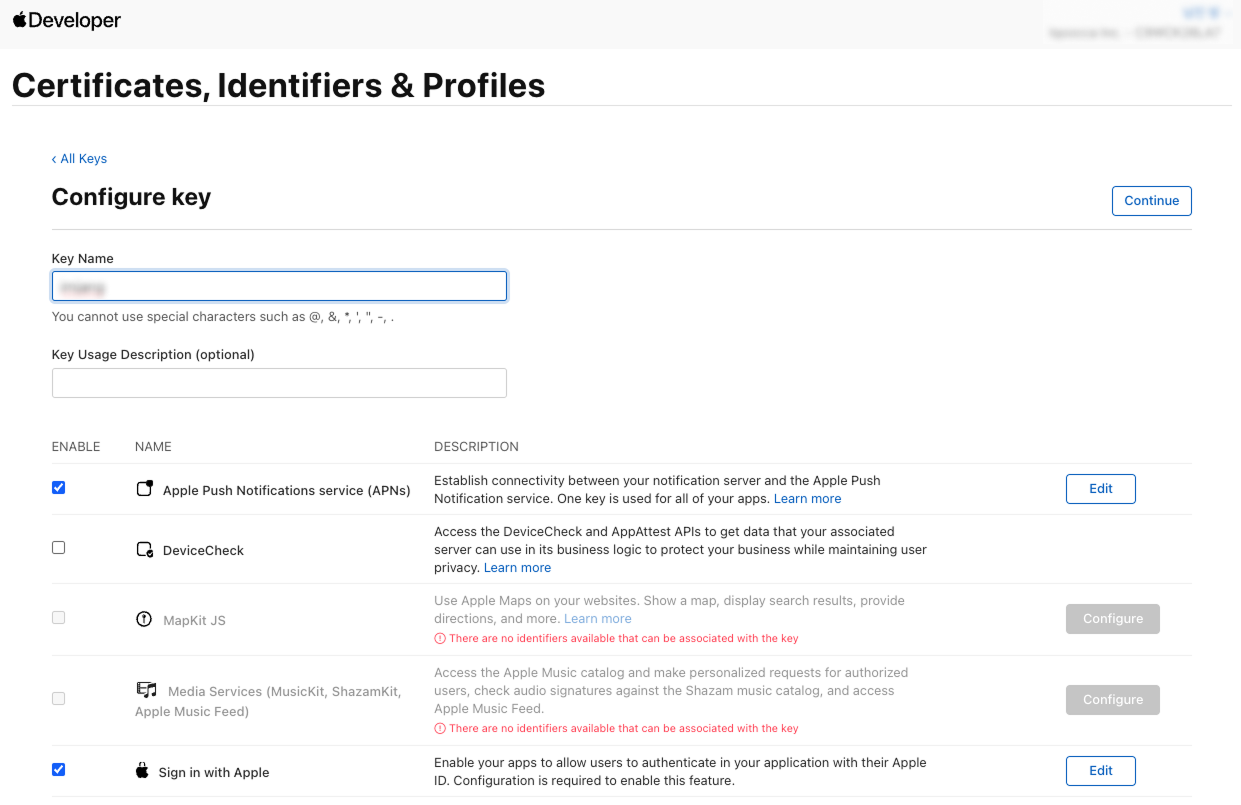The image size is (1241, 805).
Task: Enable the DeviceCheck checkbox
Action: (x=58, y=548)
